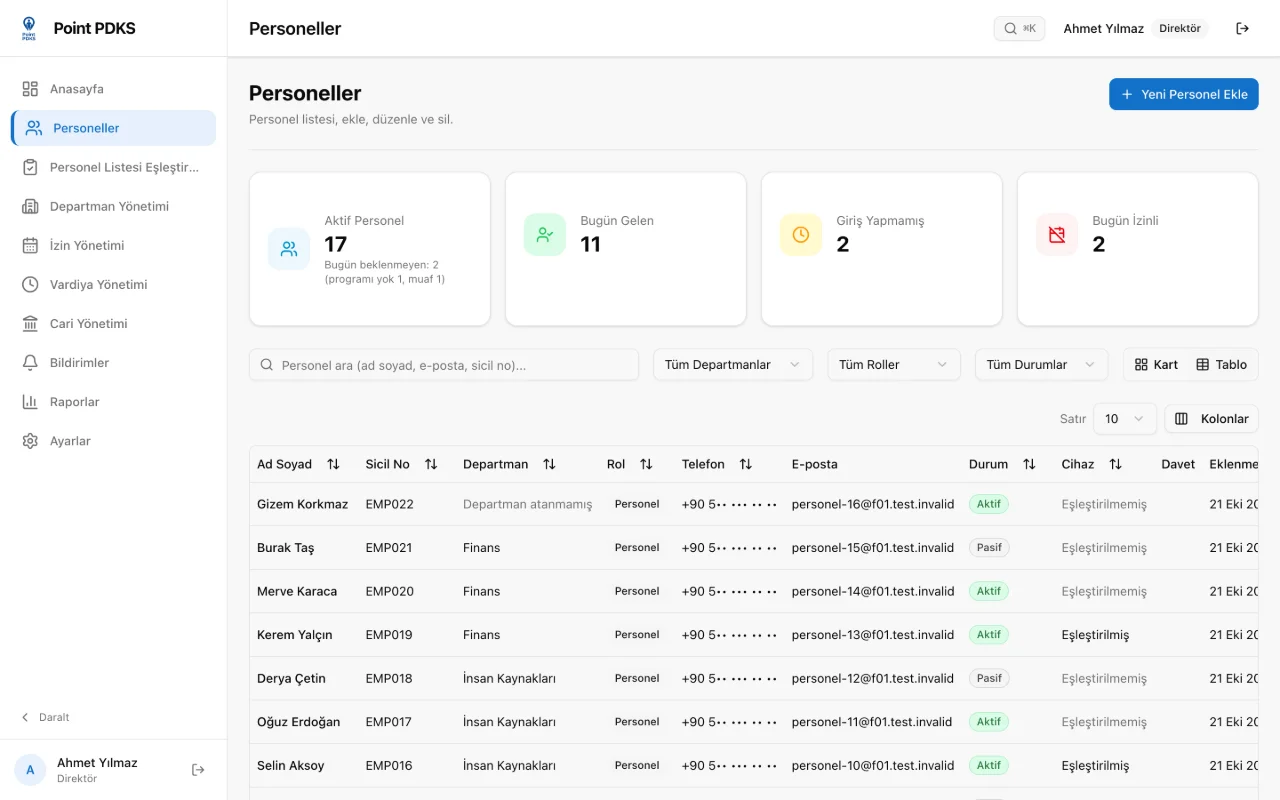Click the Ayarlar gear icon
1280x800 pixels.
click(30, 440)
